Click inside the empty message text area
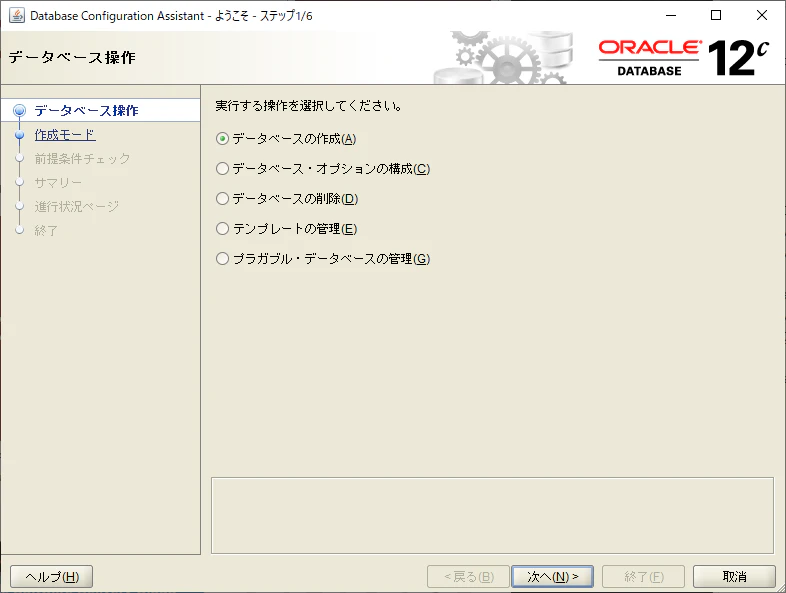Viewport: 786px width, 593px height. click(x=492, y=515)
